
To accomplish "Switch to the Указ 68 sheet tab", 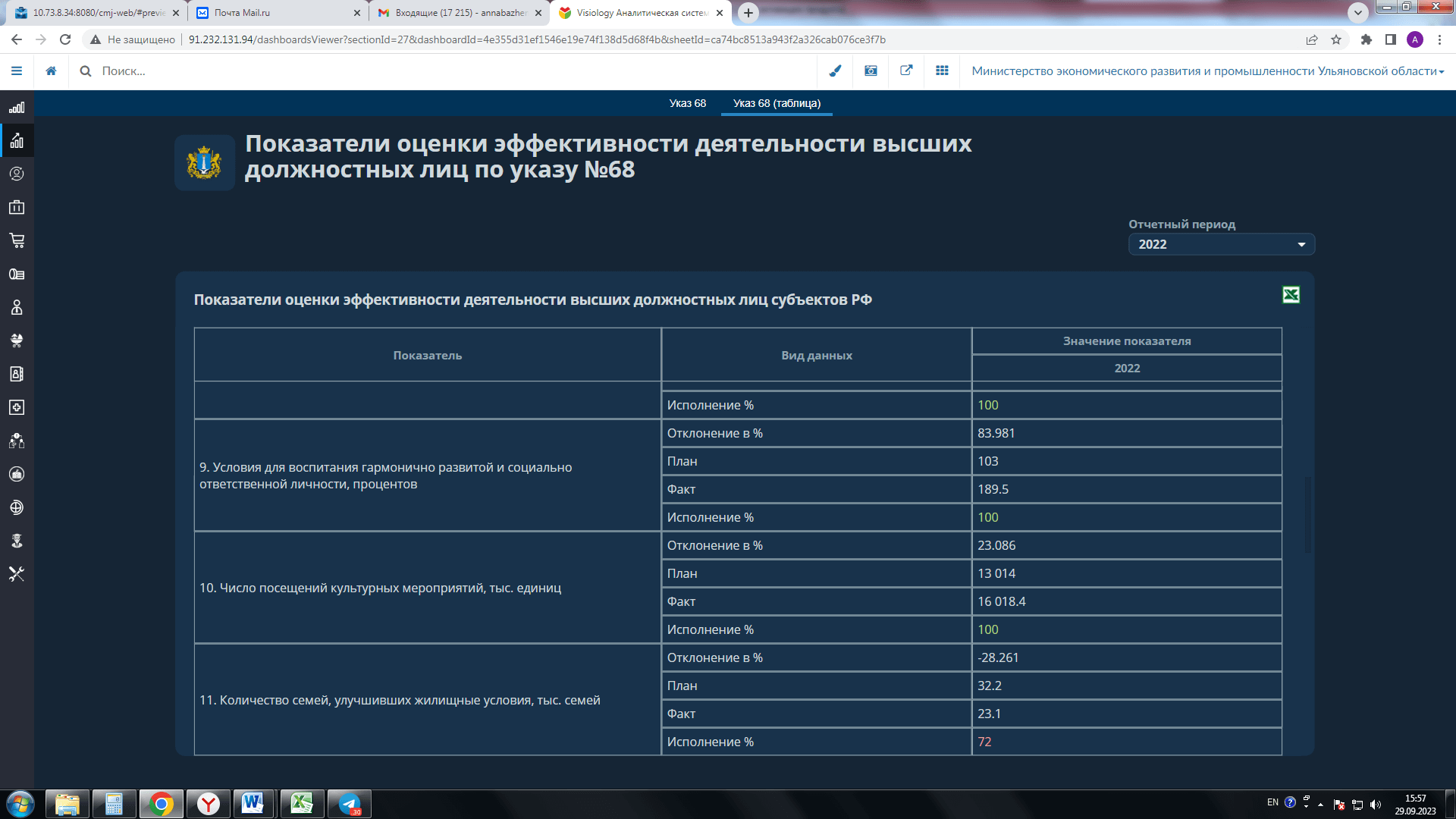I will [687, 103].
